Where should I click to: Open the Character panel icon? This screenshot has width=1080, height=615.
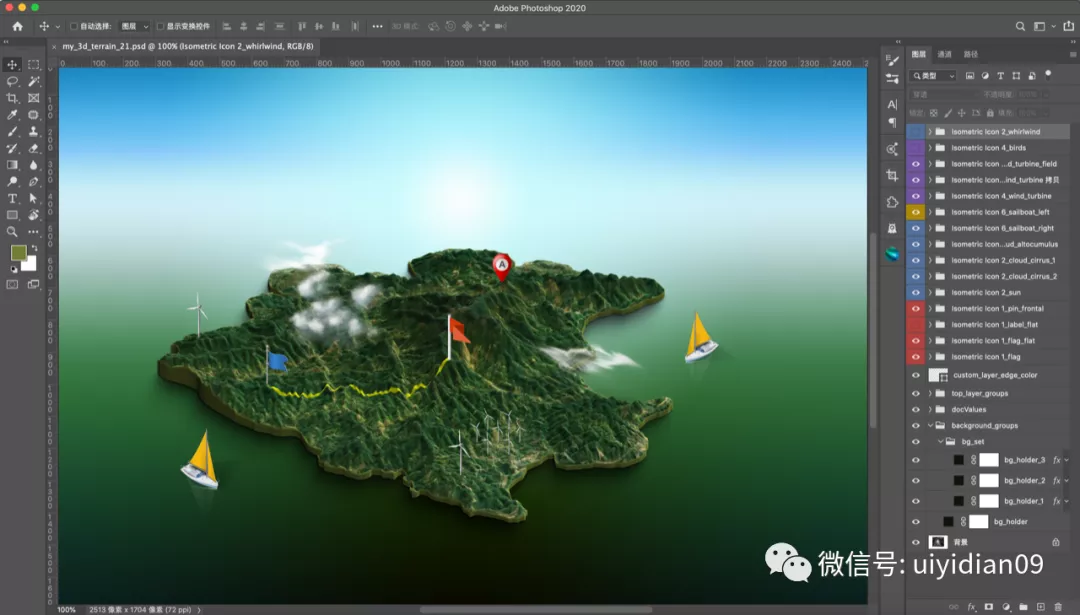coord(892,105)
